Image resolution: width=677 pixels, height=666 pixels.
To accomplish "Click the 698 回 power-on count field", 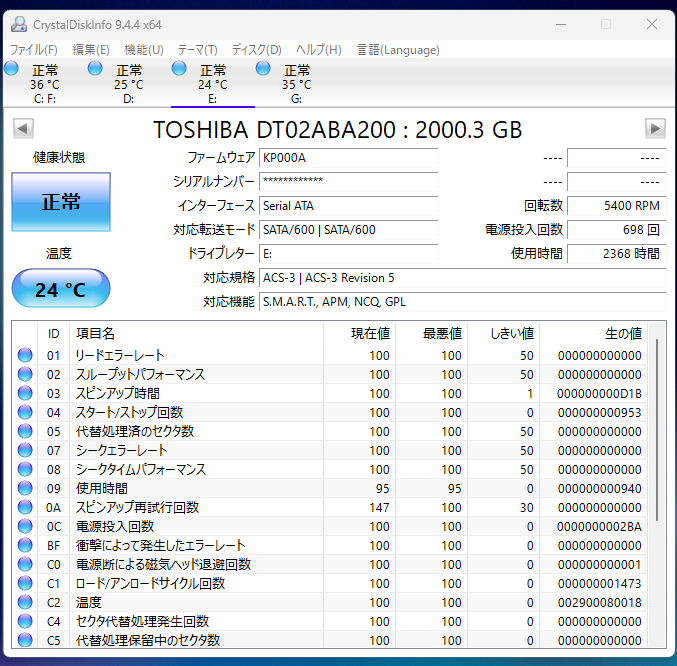I will (617, 230).
